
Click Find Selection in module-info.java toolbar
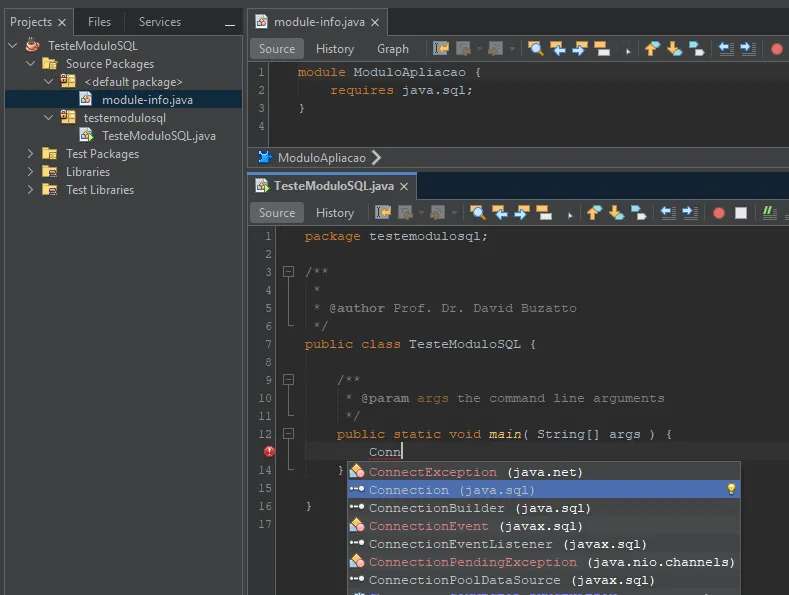click(535, 49)
